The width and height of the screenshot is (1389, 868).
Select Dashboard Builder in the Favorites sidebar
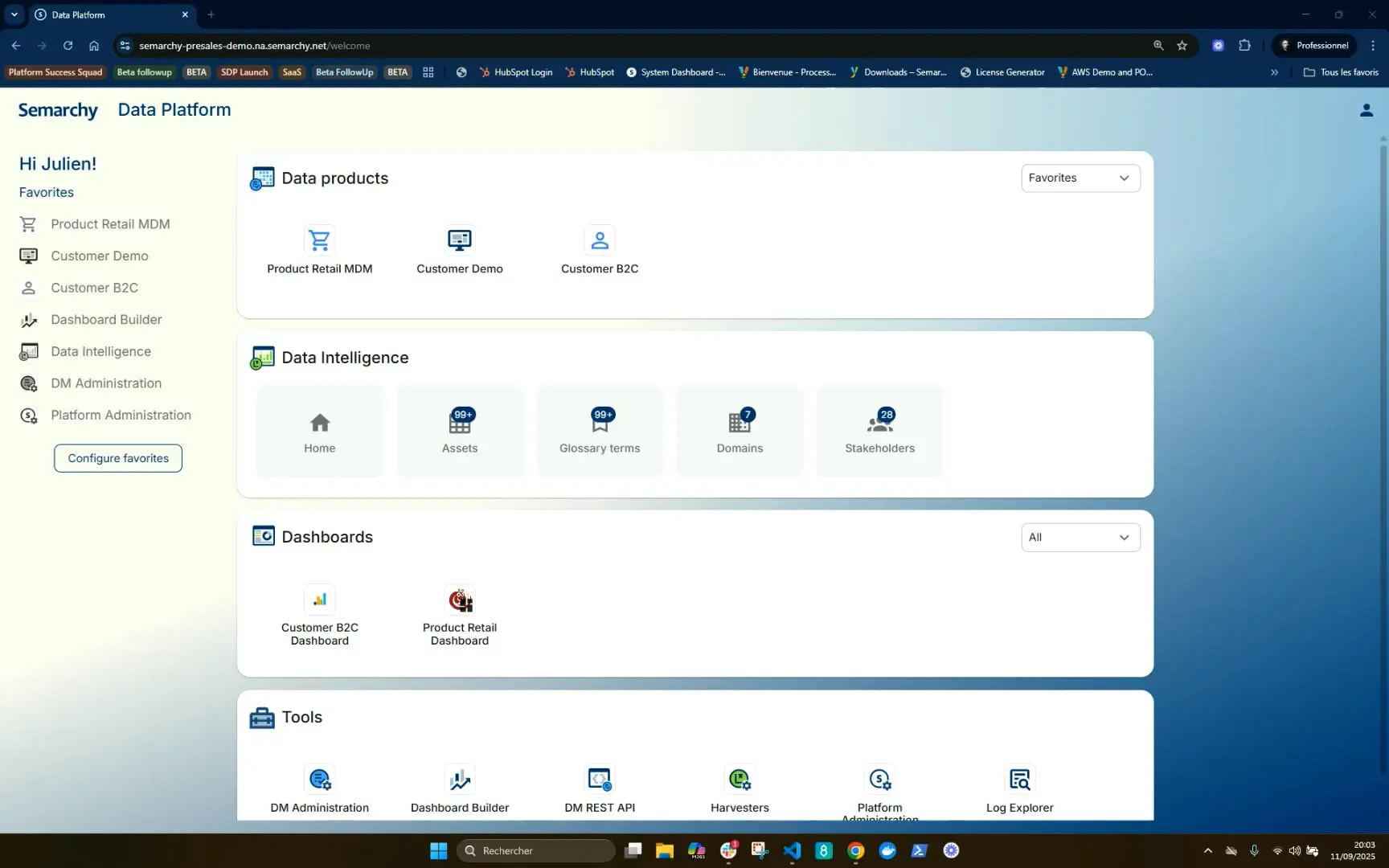[106, 320]
